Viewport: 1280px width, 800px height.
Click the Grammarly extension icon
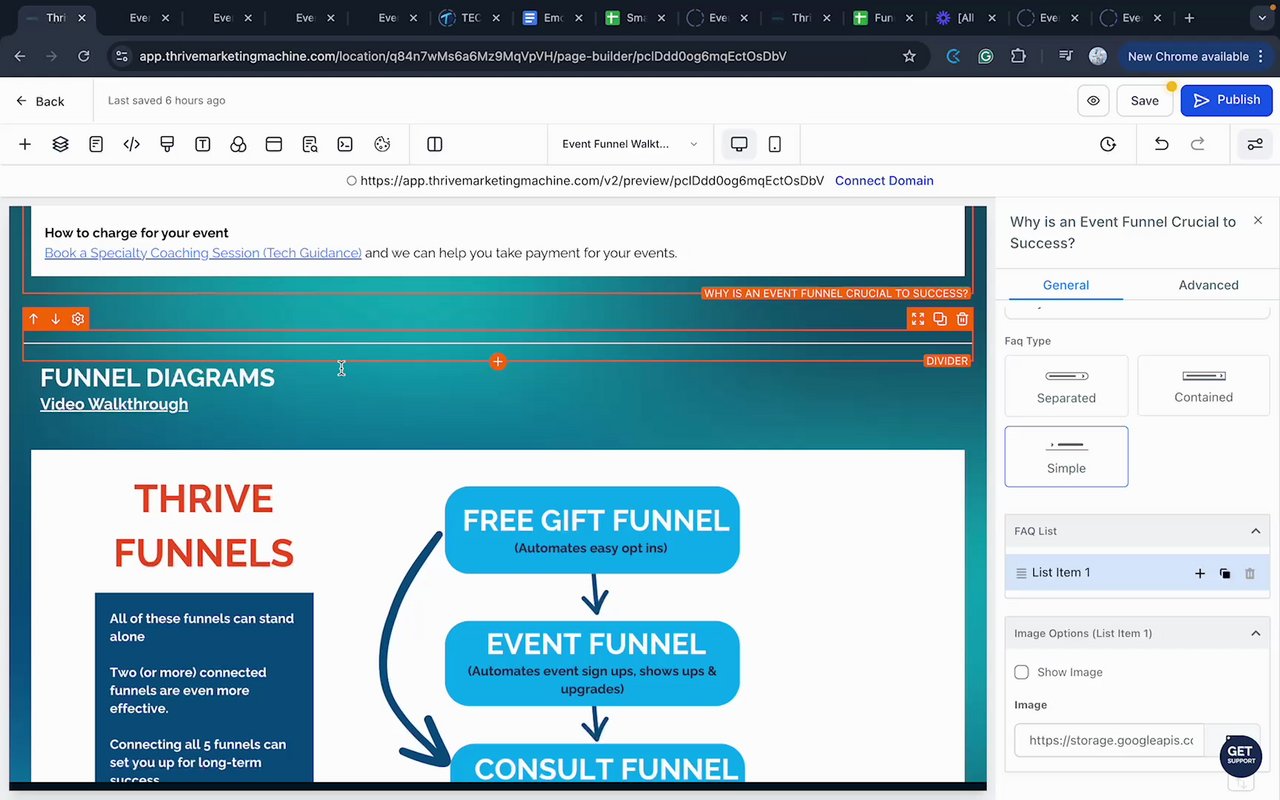pyautogui.click(x=985, y=56)
